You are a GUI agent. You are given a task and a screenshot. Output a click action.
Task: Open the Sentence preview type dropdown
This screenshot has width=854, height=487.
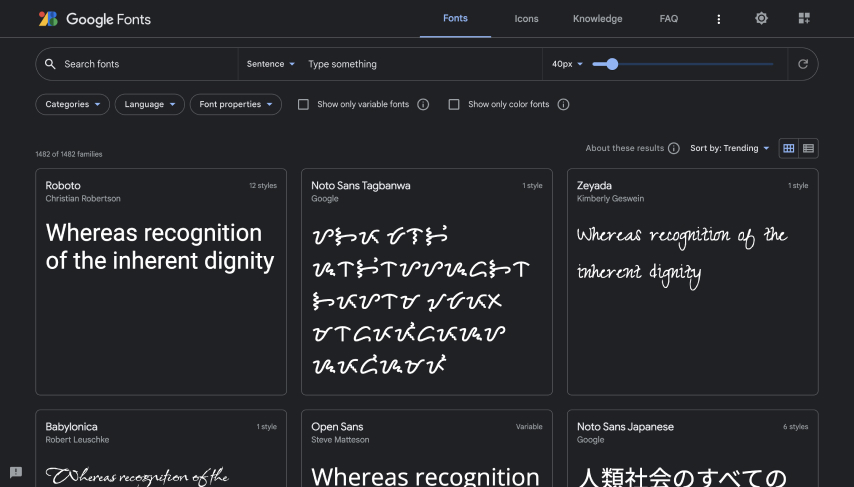click(270, 64)
